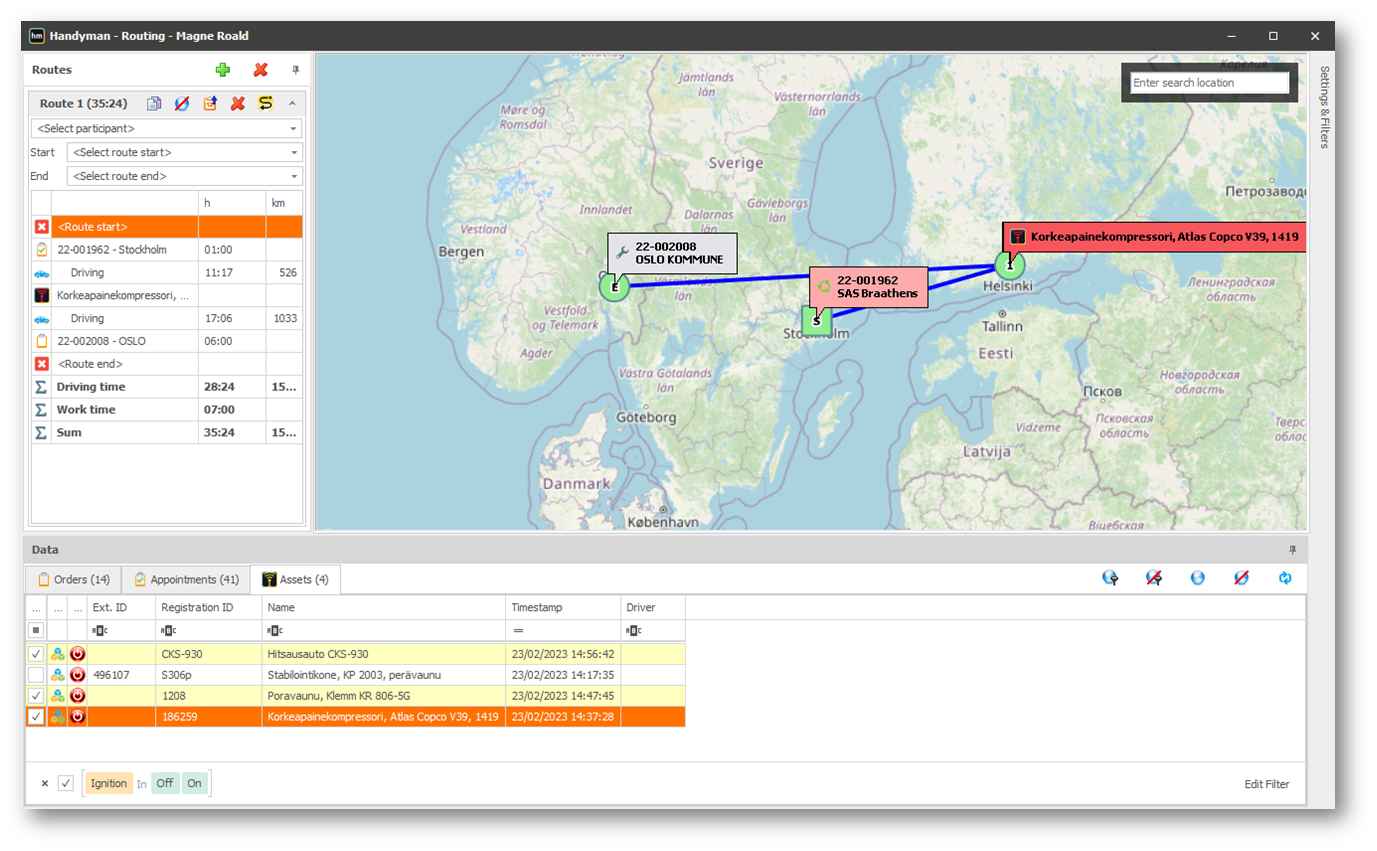Click the 22-001962 SAS Braathens map label
The image size is (1377, 851).
(870, 287)
